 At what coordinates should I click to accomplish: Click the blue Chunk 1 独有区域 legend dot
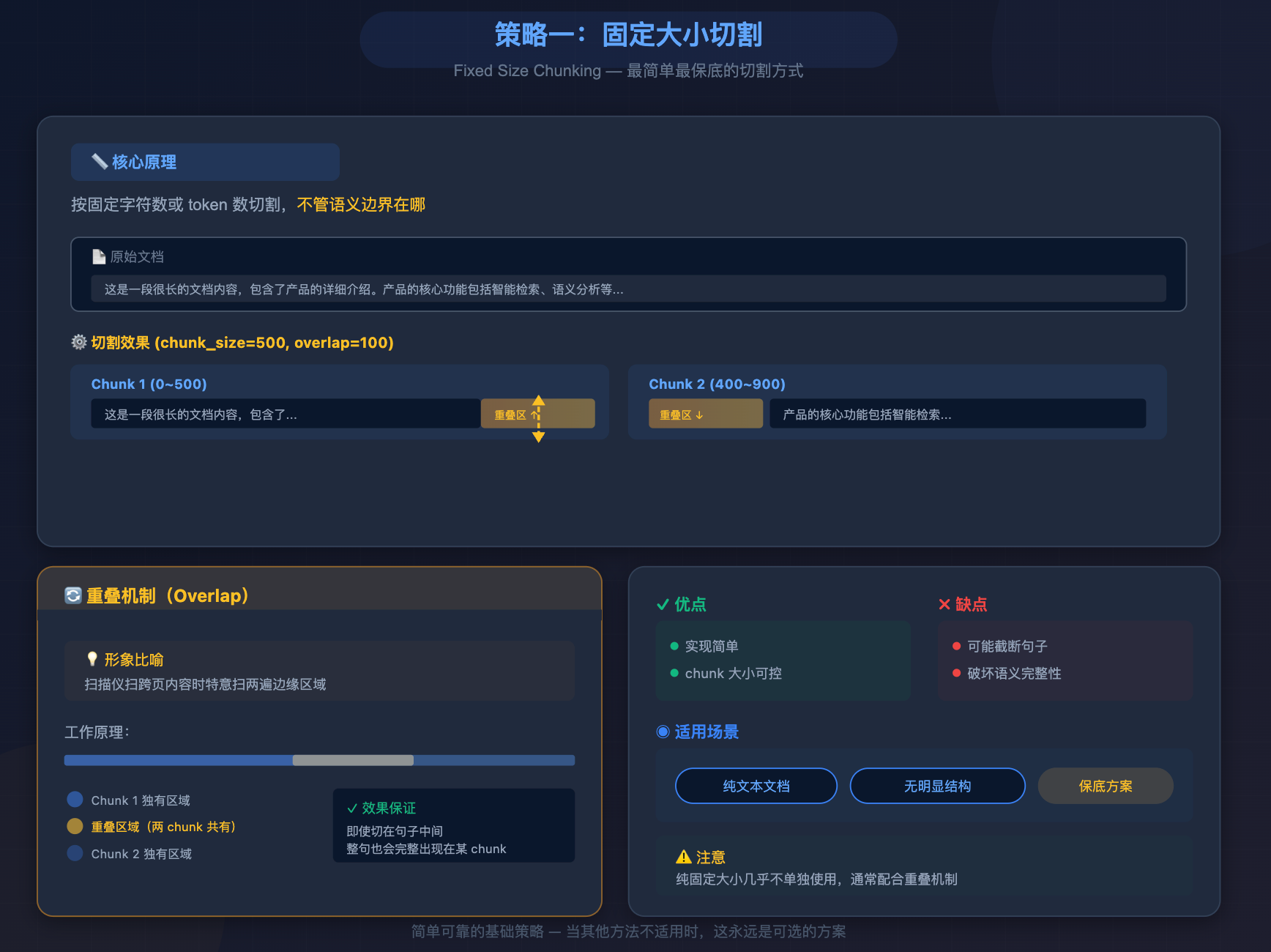[x=75, y=800]
